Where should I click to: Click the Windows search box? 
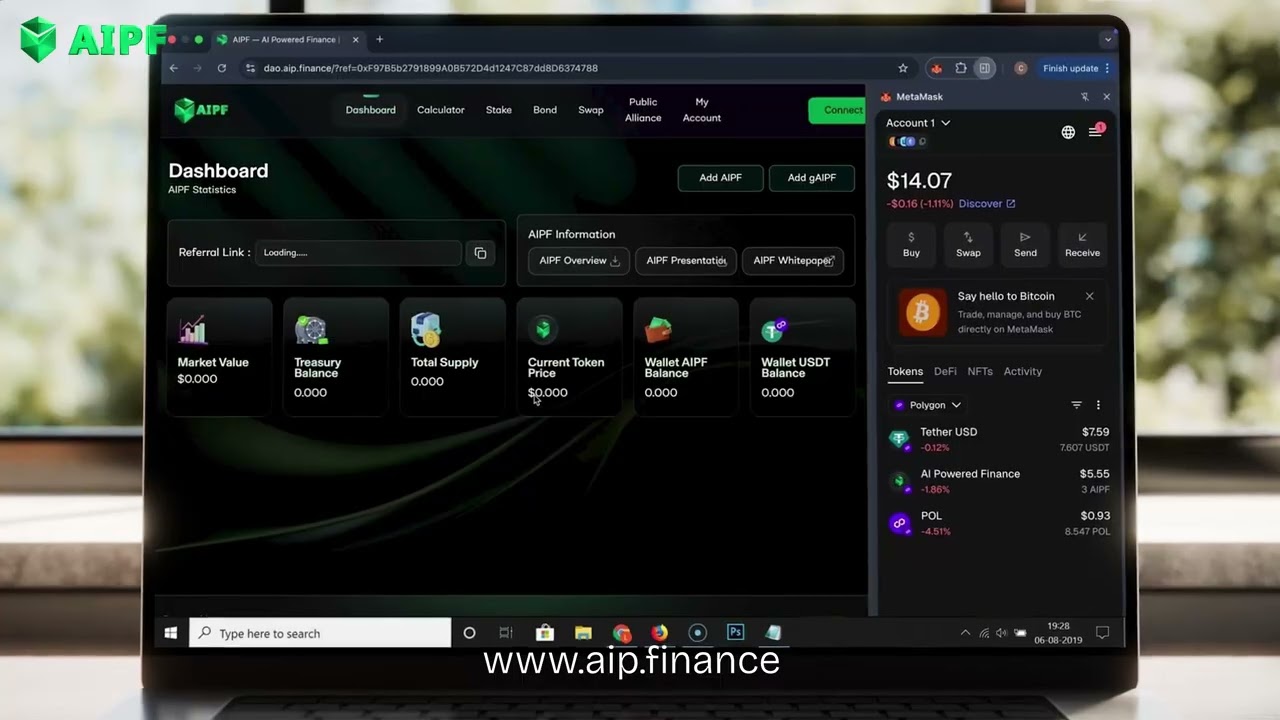320,633
